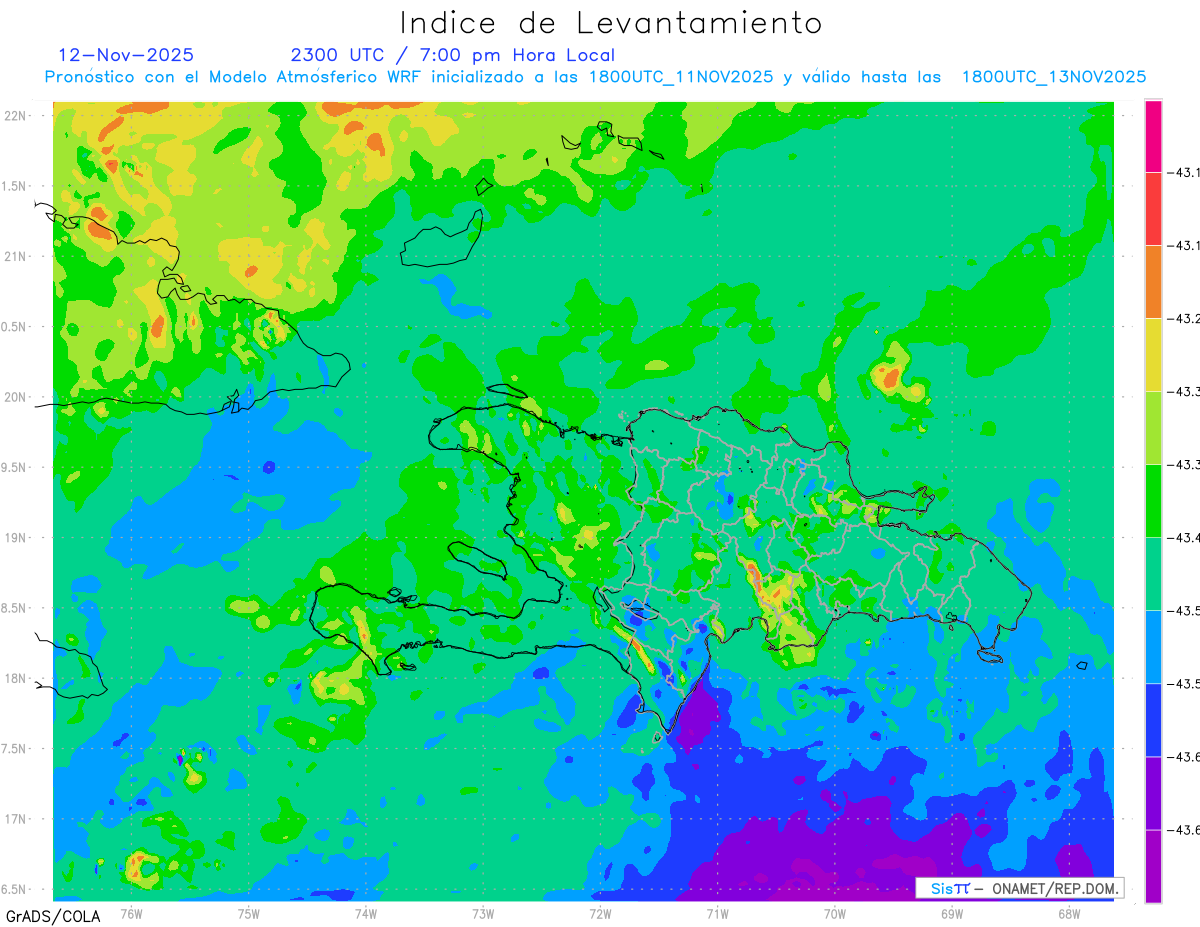Viewport: 1200px width, 927px height.
Task: Select the orange legend color swatch
Action: click(x=1153, y=282)
